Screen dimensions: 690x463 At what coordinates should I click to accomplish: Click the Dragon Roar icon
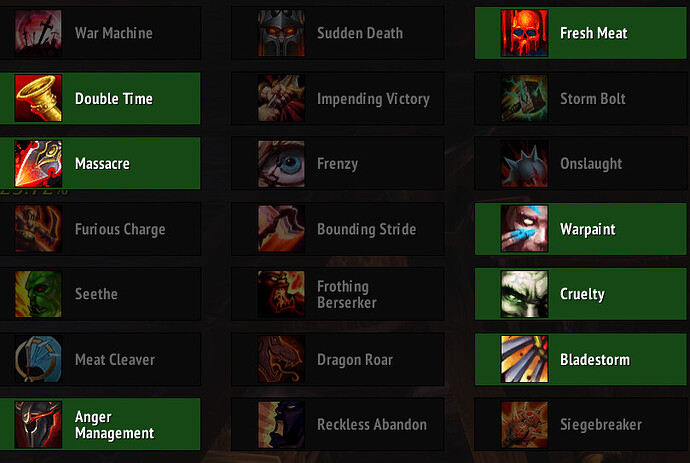[281, 359]
